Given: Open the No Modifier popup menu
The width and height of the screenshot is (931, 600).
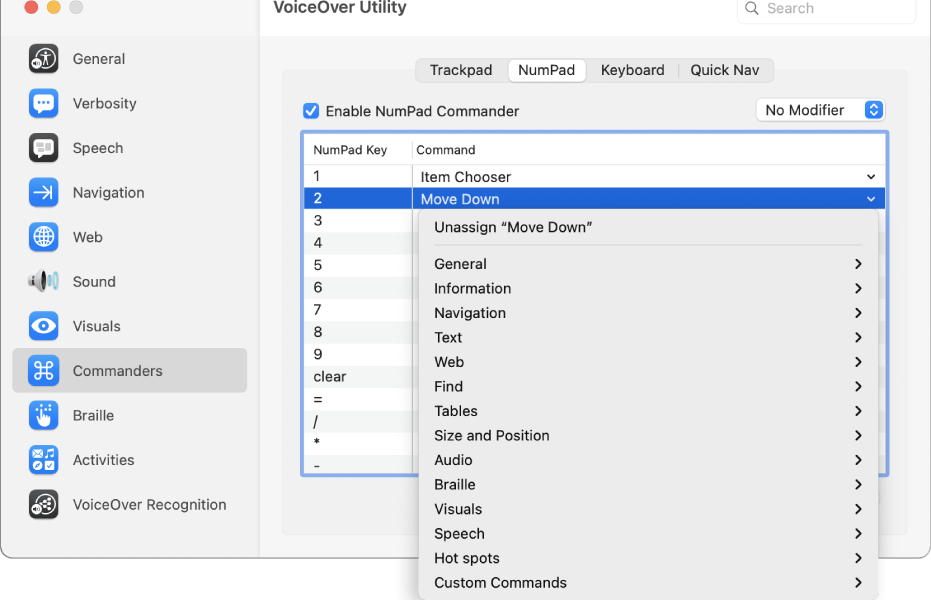Looking at the screenshot, I should pos(821,110).
